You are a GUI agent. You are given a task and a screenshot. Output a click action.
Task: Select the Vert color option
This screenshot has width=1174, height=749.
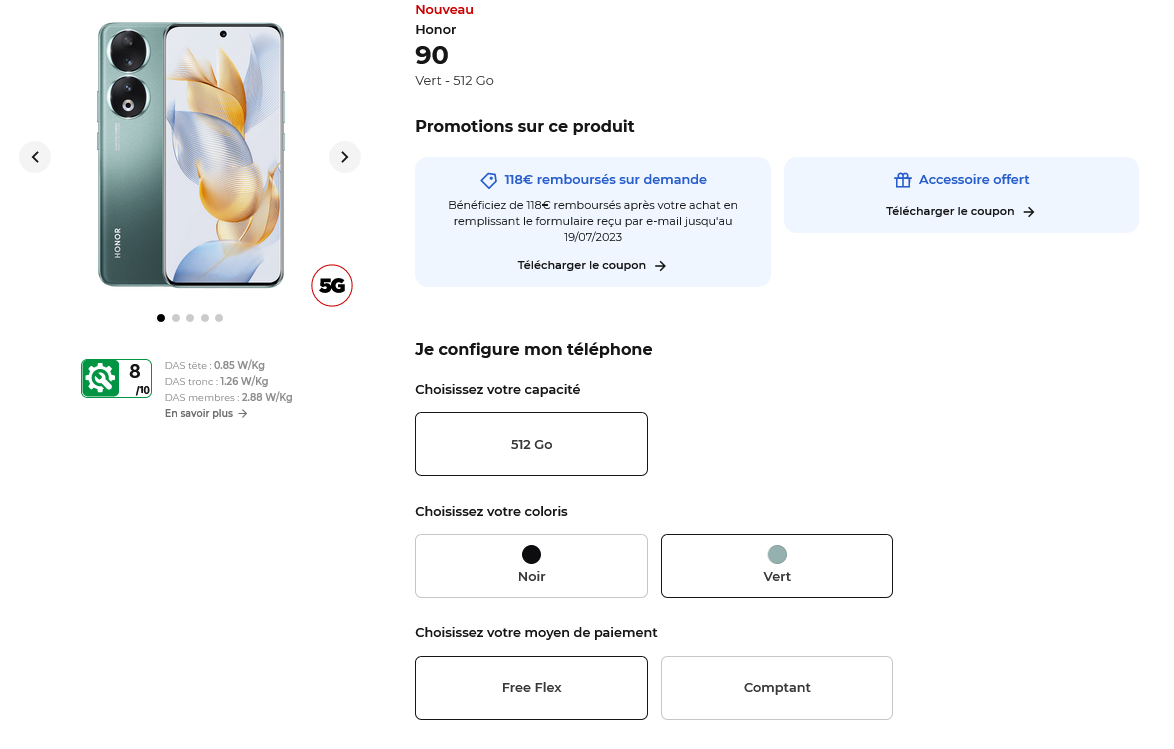point(777,566)
